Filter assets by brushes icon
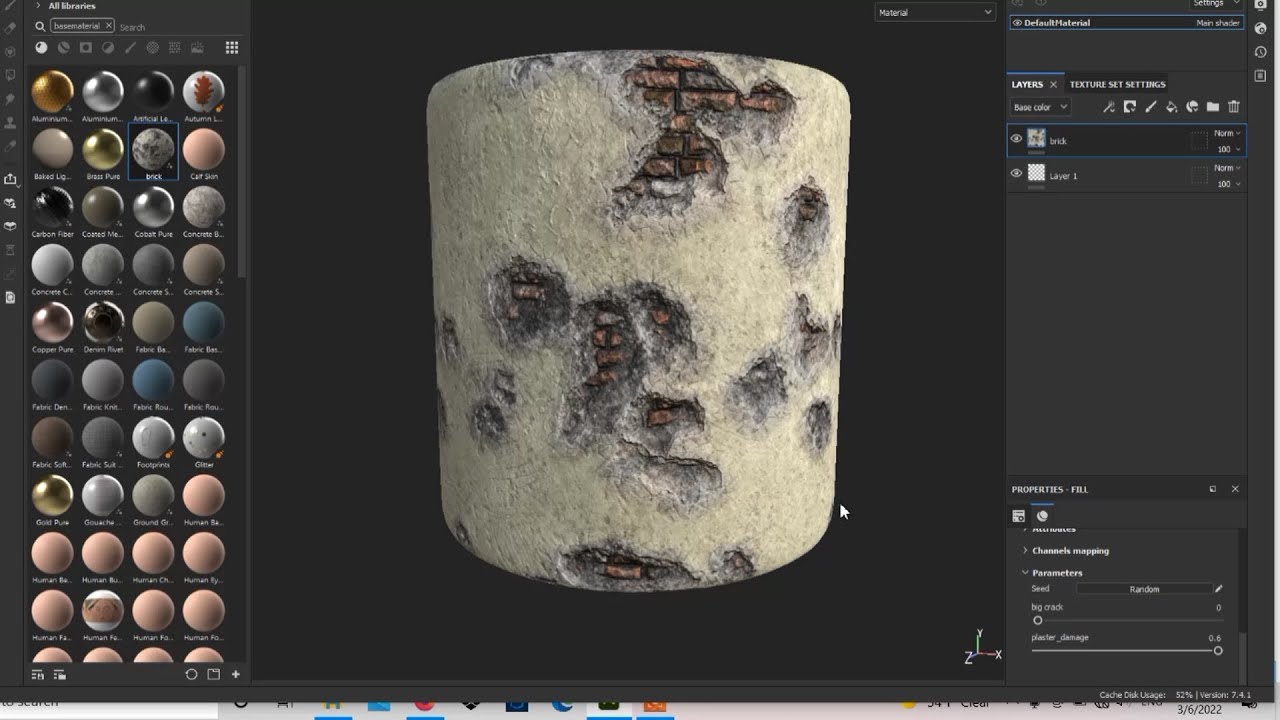This screenshot has height=720, width=1280. [130, 47]
